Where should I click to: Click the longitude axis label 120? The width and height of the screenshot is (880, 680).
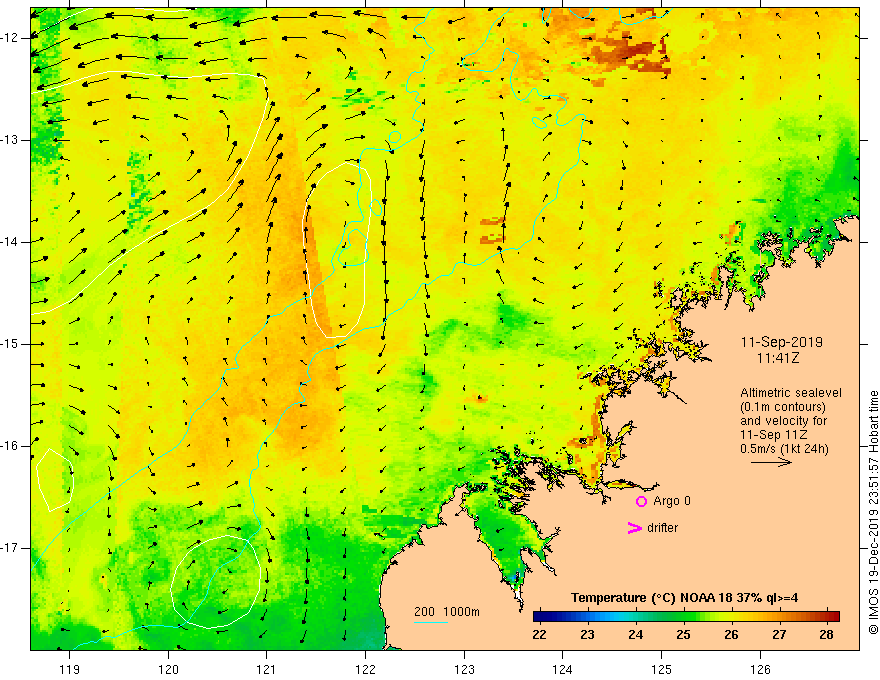[168, 669]
